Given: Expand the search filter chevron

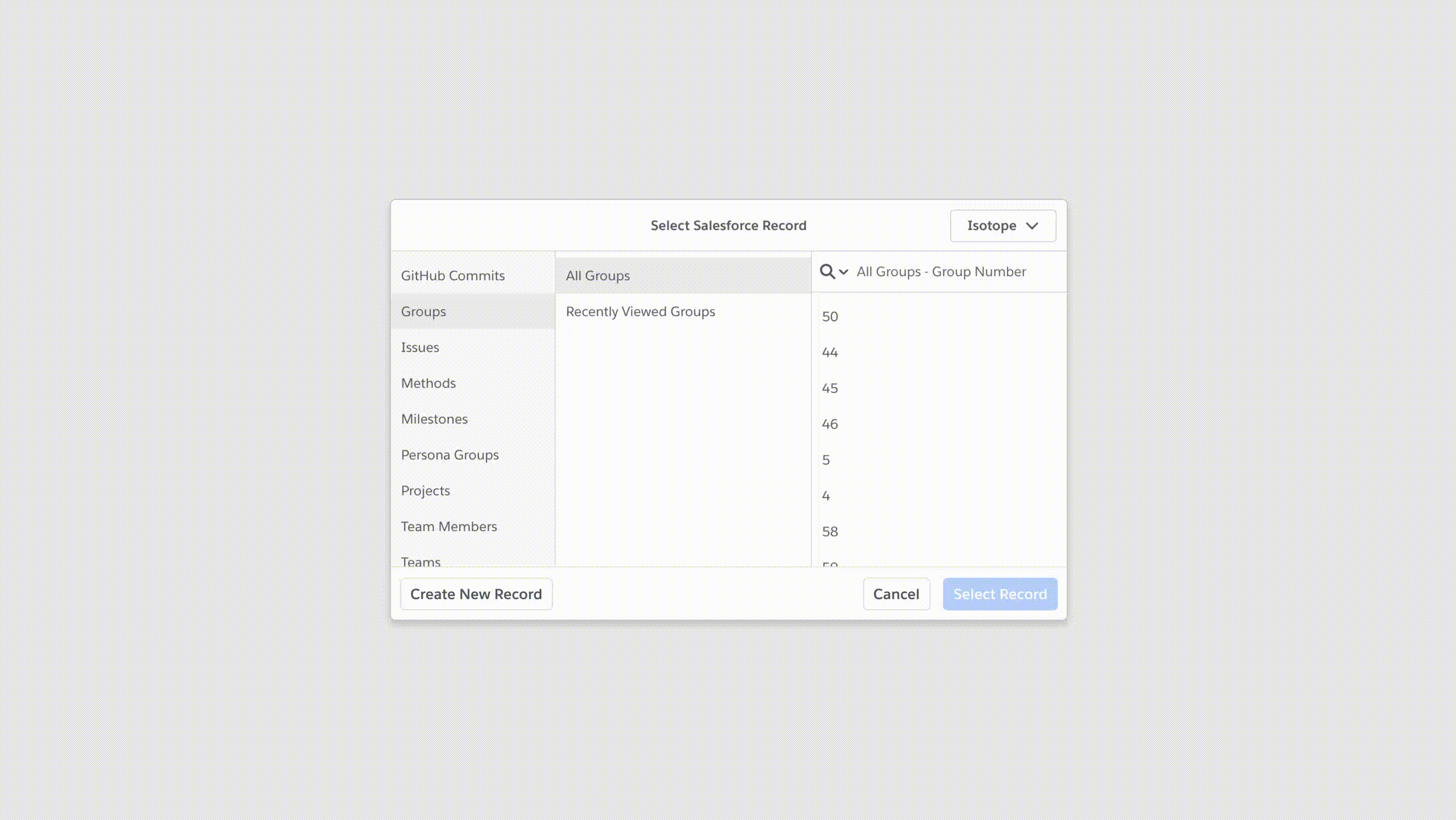Looking at the screenshot, I should (x=844, y=272).
